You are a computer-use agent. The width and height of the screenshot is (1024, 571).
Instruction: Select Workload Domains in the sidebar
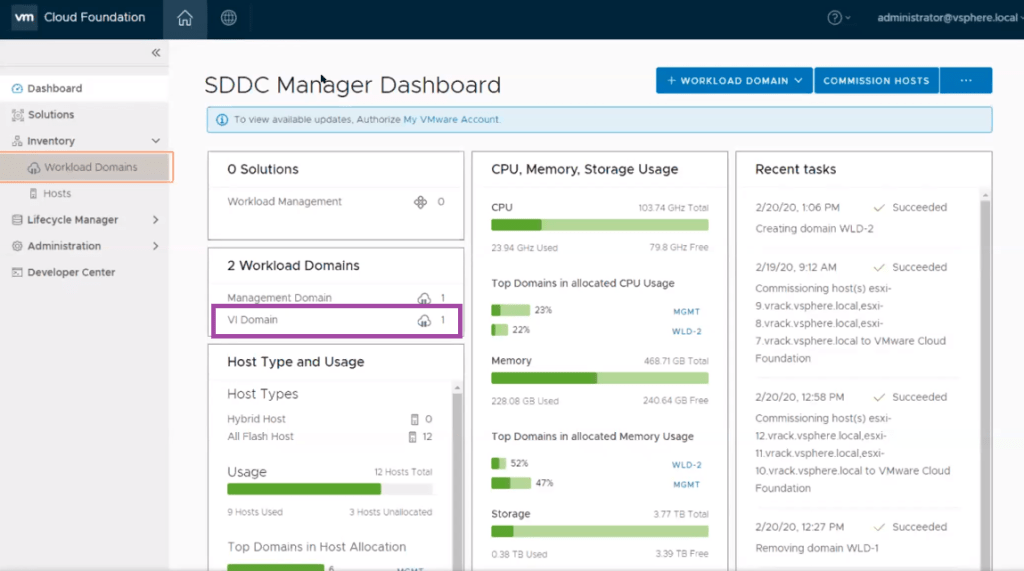(90, 167)
